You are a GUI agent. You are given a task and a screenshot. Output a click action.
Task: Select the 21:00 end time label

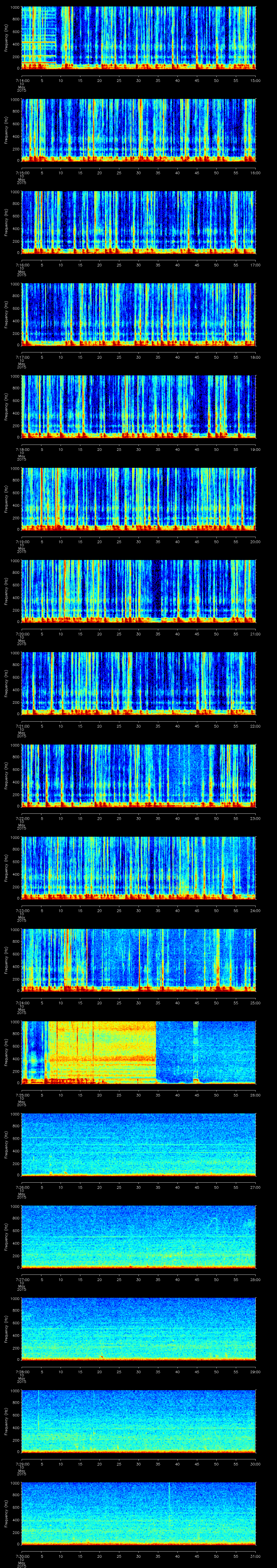point(256,634)
